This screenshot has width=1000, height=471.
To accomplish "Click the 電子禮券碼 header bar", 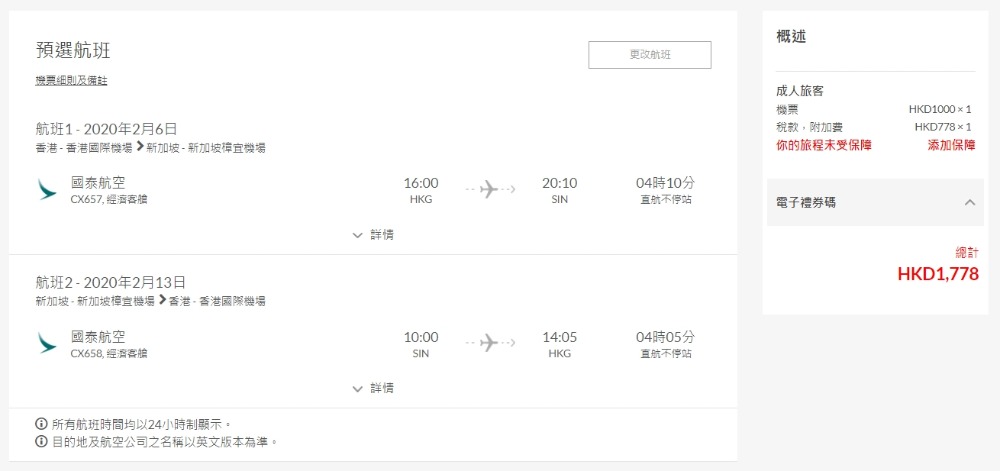I will coord(860,202).
